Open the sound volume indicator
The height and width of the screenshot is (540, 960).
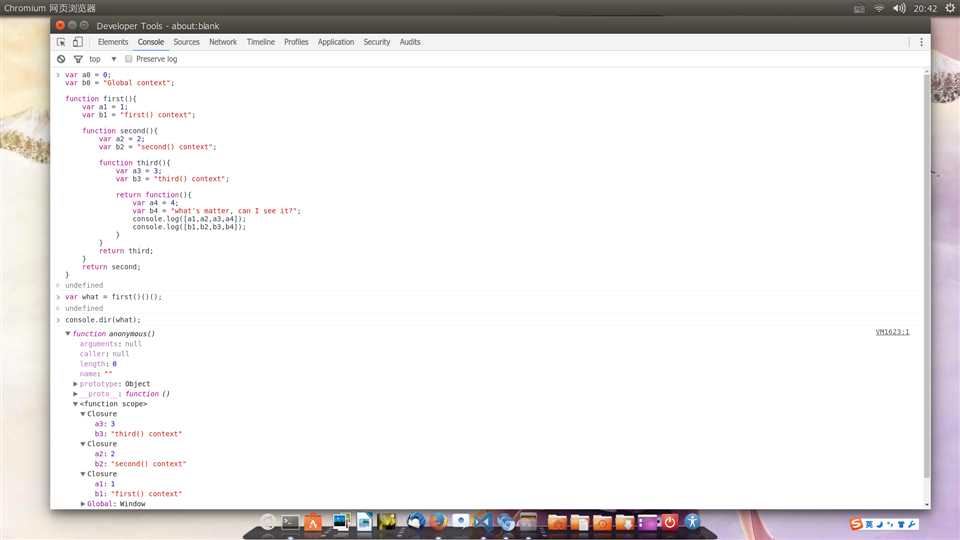899,9
